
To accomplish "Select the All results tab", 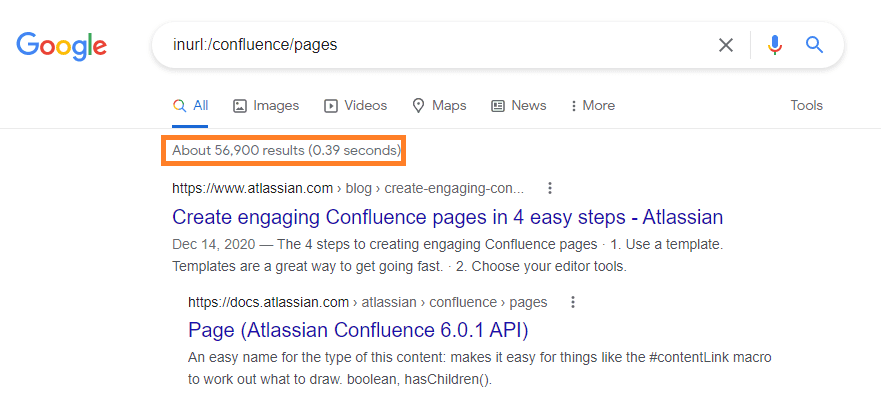I will point(190,105).
